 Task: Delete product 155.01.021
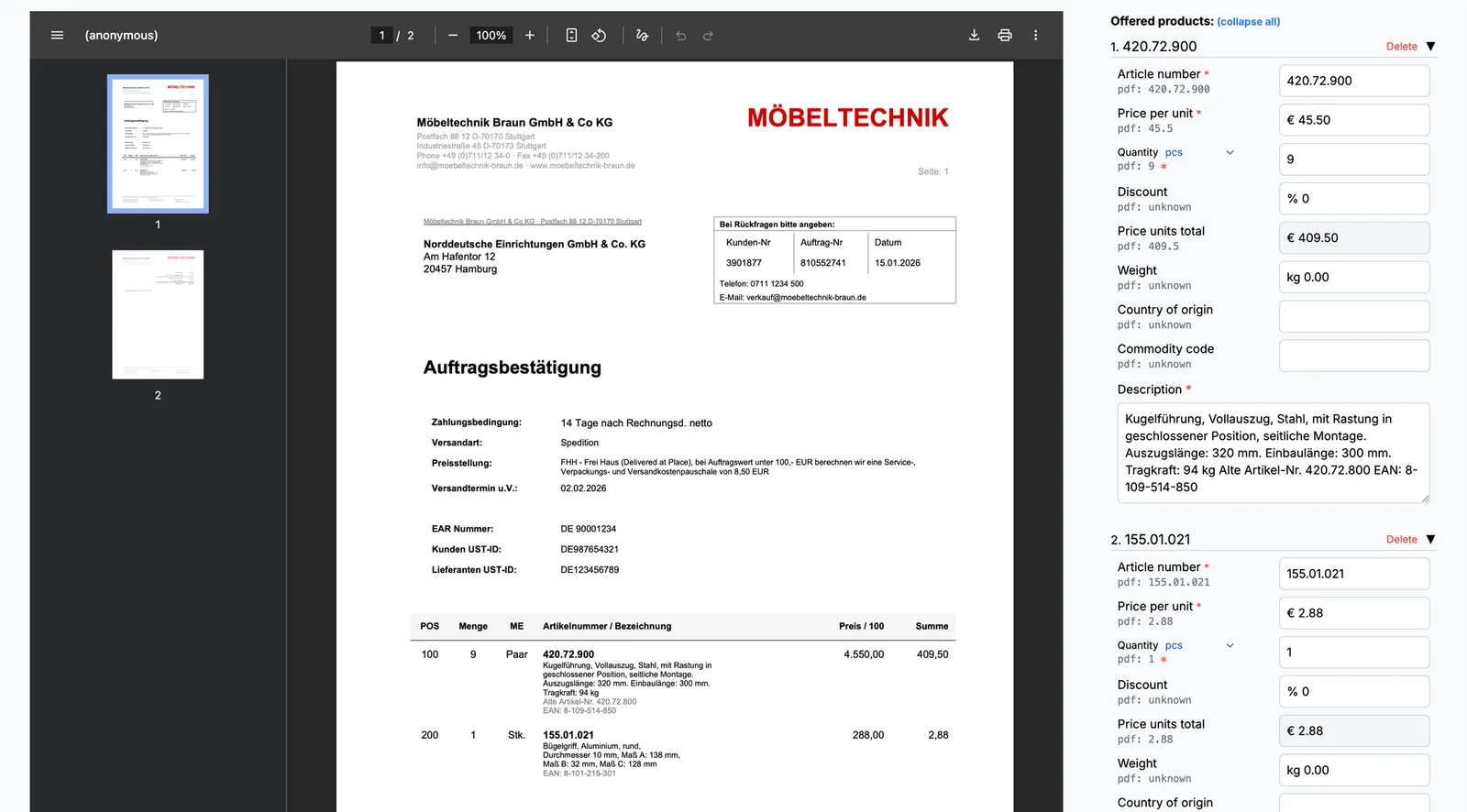tap(1401, 540)
